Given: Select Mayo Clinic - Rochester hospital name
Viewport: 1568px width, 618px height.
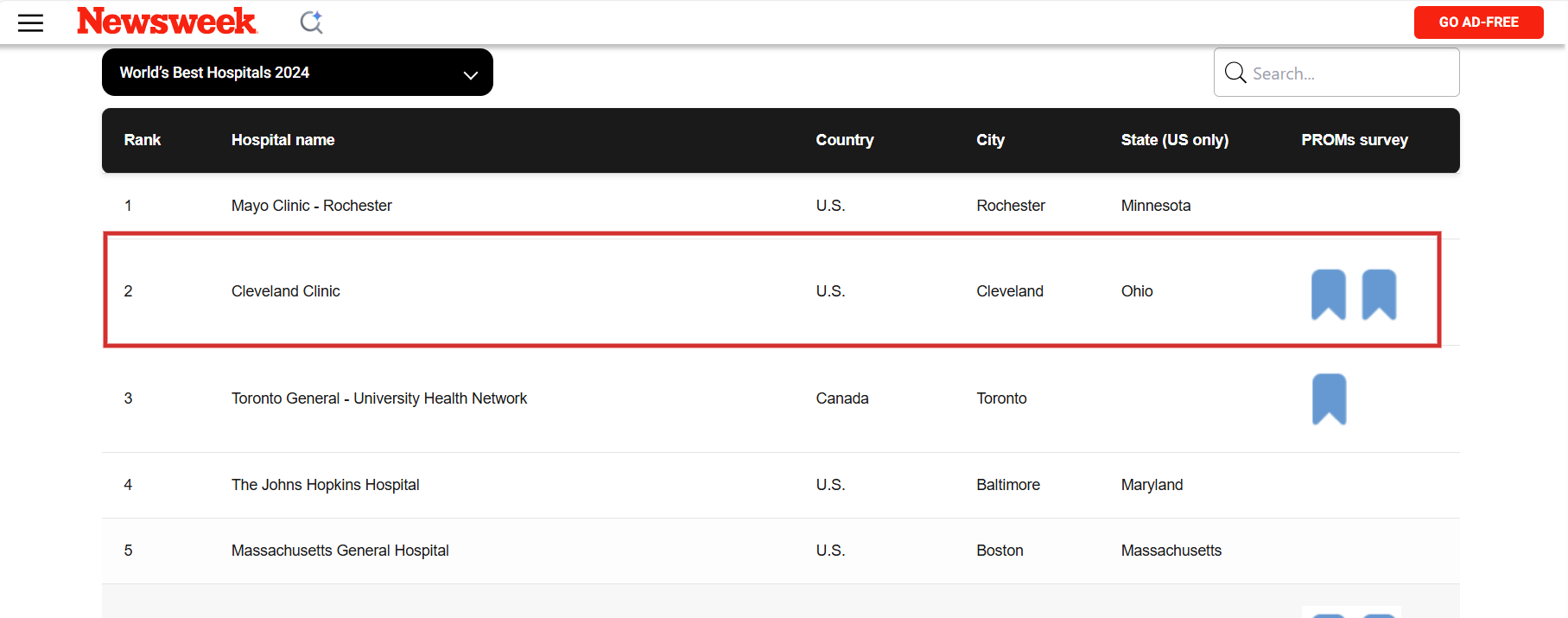Looking at the screenshot, I should click(311, 206).
